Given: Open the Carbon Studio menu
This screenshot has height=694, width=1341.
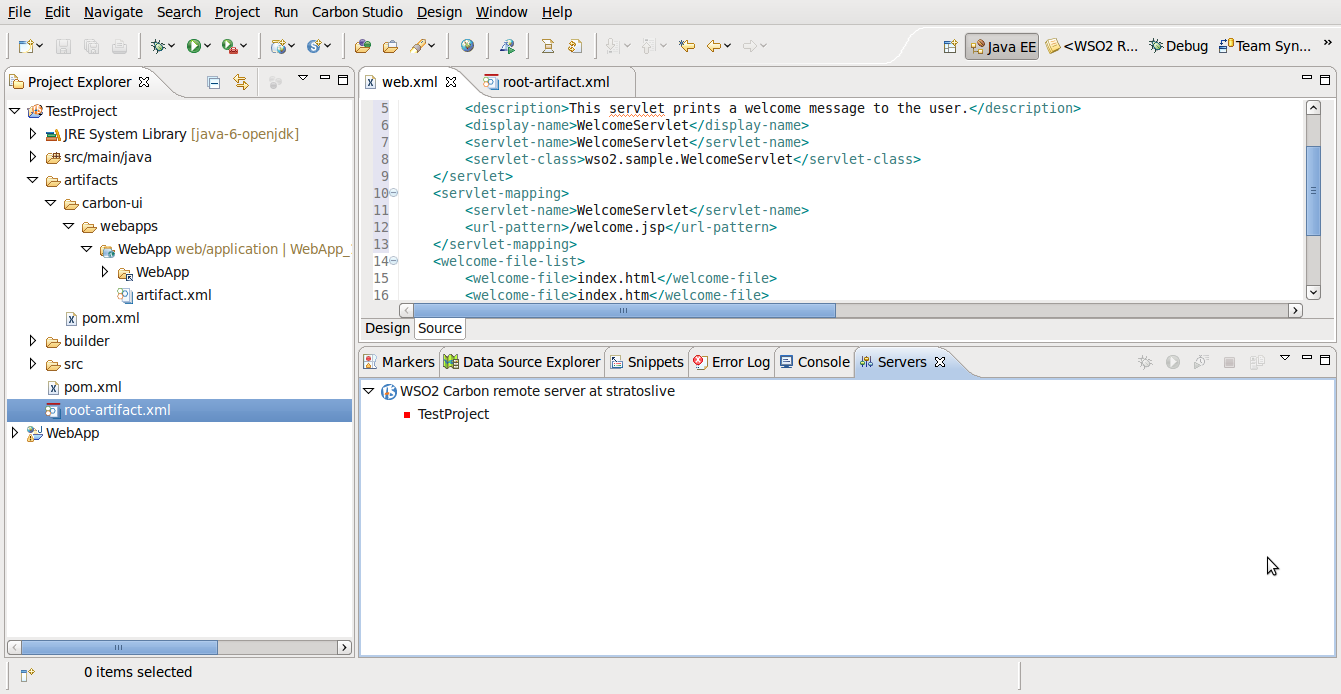Looking at the screenshot, I should 357,12.
